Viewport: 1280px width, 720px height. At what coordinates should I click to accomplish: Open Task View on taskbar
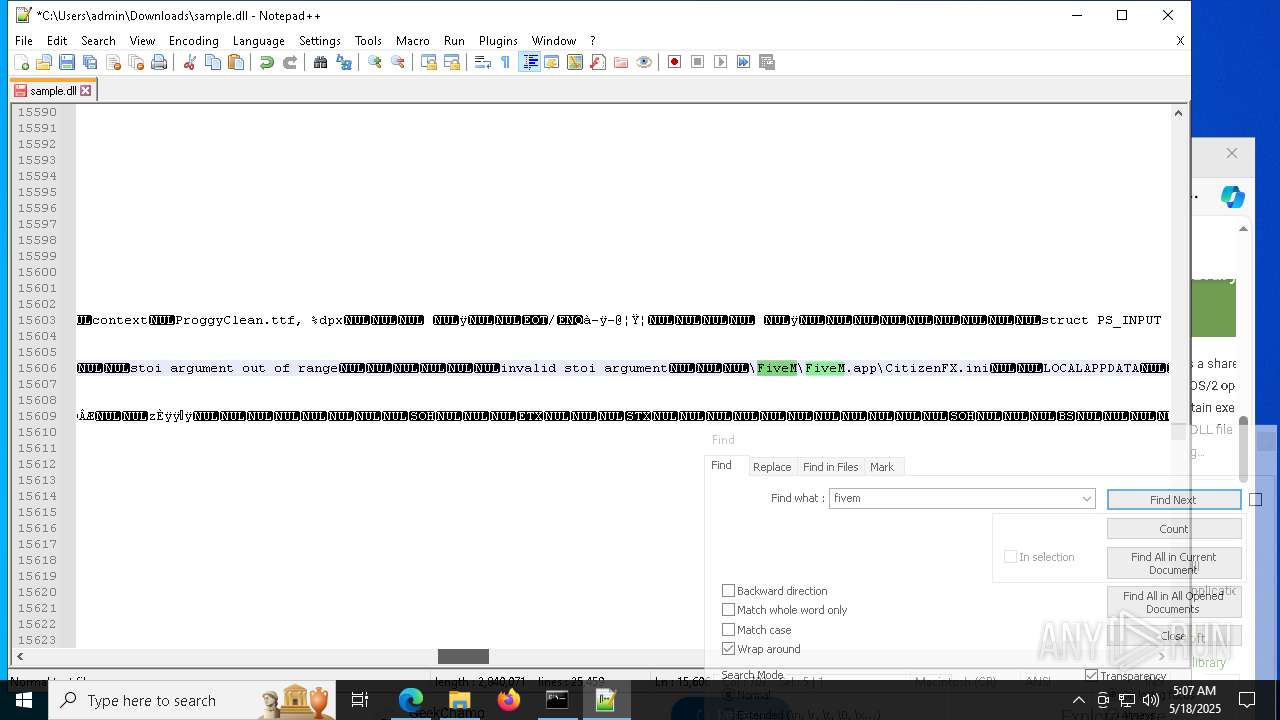pos(361,700)
